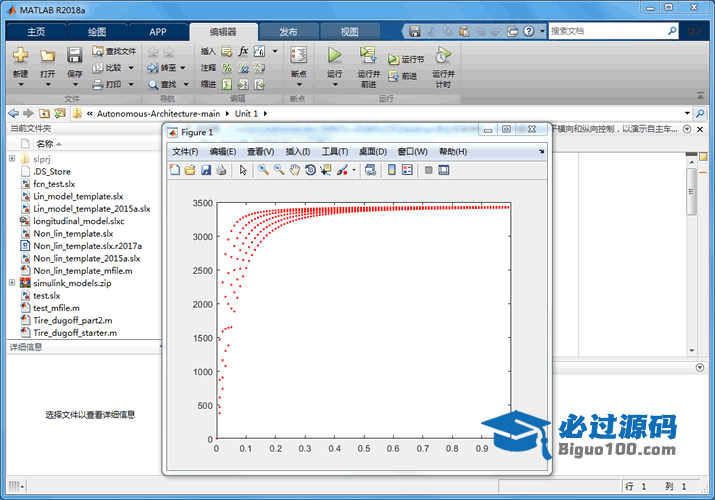The image size is (715, 500).
Task: Switch to the APP tab
Action: point(158,32)
